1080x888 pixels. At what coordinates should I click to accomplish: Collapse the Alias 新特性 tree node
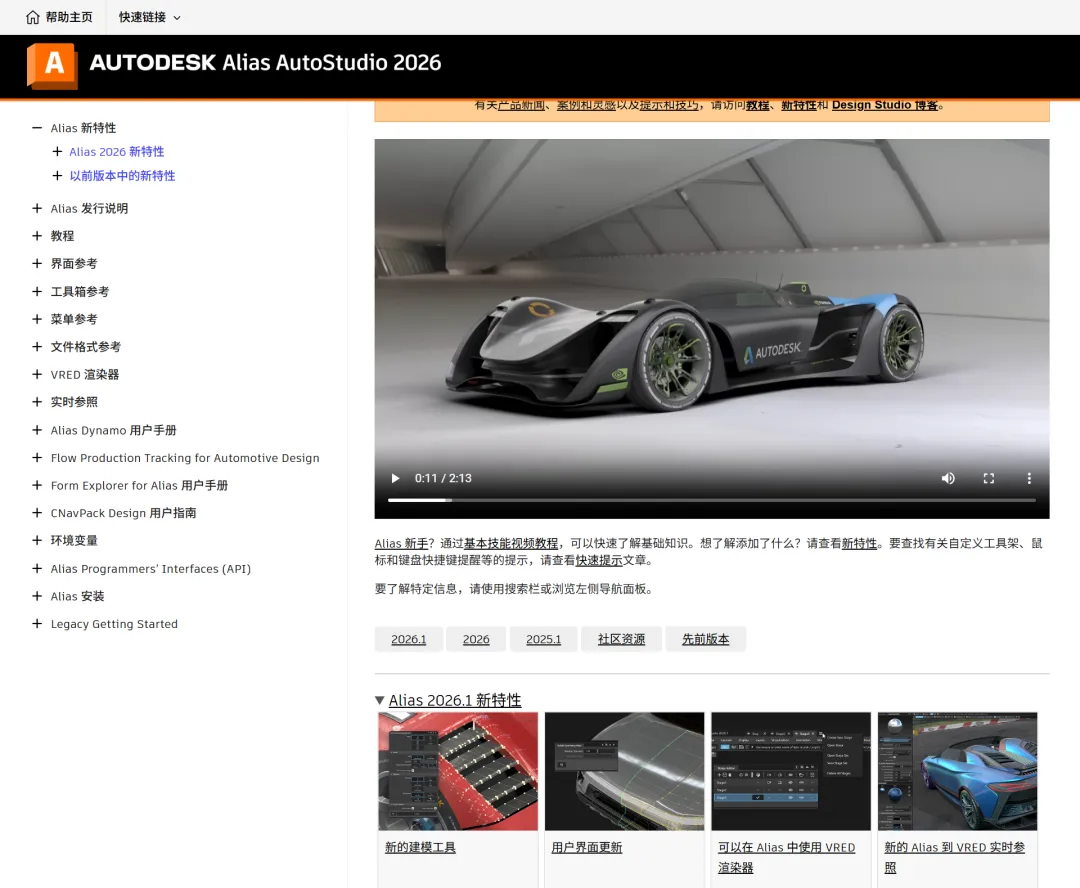tap(37, 128)
